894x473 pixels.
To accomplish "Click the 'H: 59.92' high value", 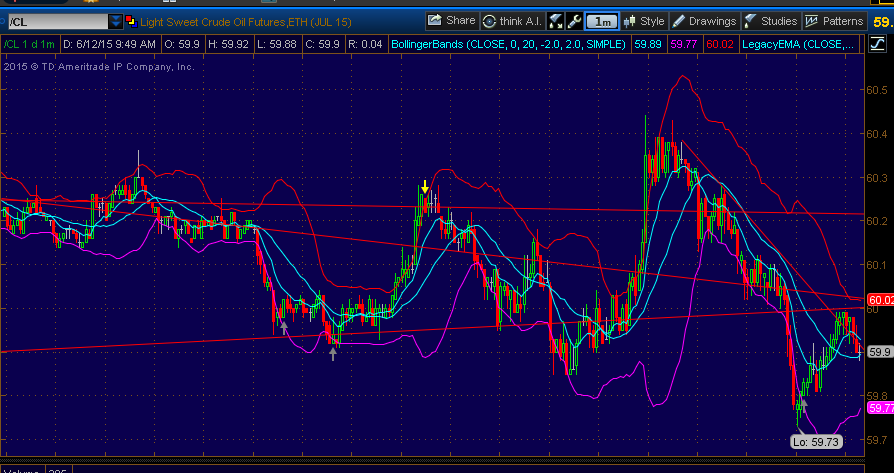I will click(x=228, y=44).
